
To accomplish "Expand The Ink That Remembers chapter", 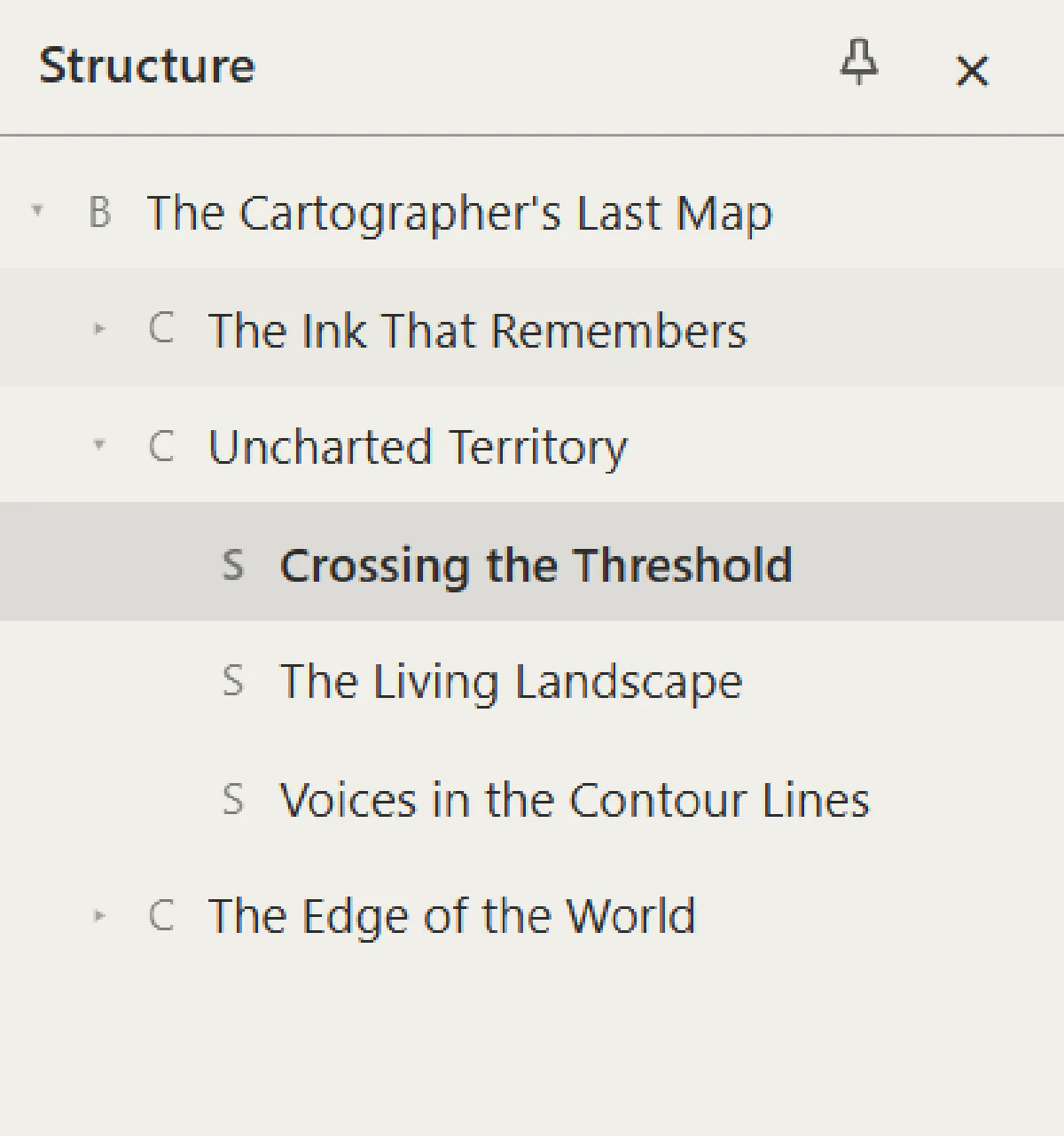I will [x=99, y=328].
